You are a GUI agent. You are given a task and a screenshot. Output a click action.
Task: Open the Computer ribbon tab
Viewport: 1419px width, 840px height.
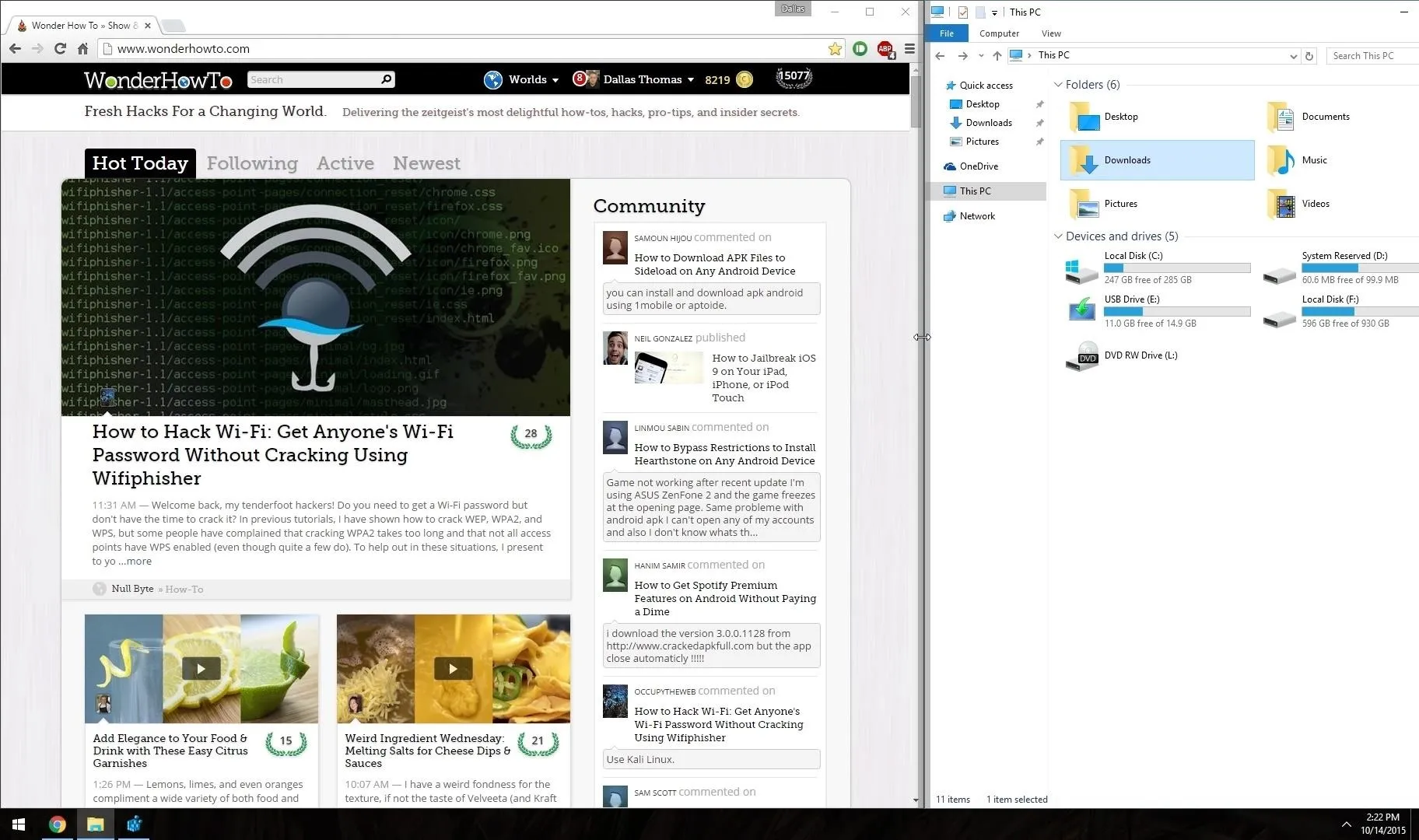pyautogui.click(x=999, y=33)
